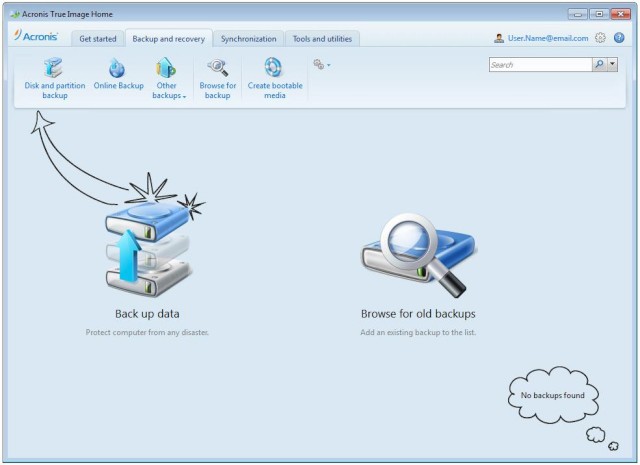Maximize the Acronis window
This screenshot has height=465, width=640.
pos(599,14)
